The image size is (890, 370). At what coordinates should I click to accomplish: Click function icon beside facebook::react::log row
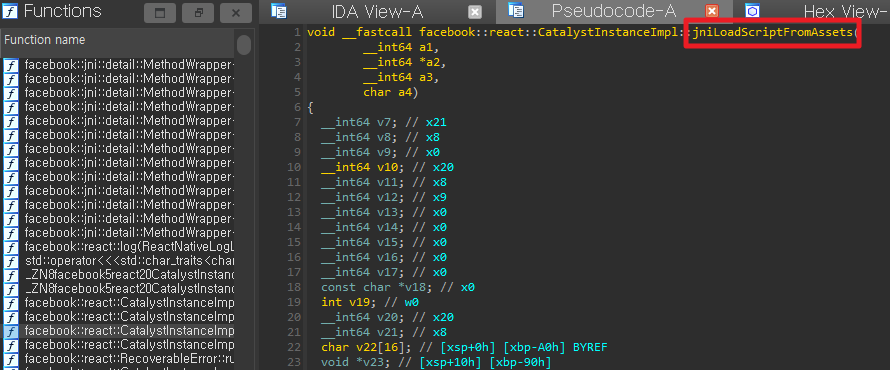tap(11, 247)
